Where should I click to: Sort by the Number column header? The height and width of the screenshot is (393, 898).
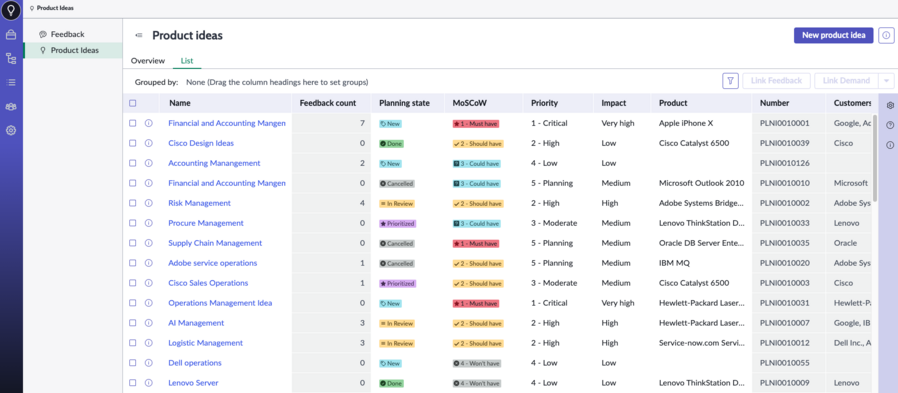tap(774, 103)
